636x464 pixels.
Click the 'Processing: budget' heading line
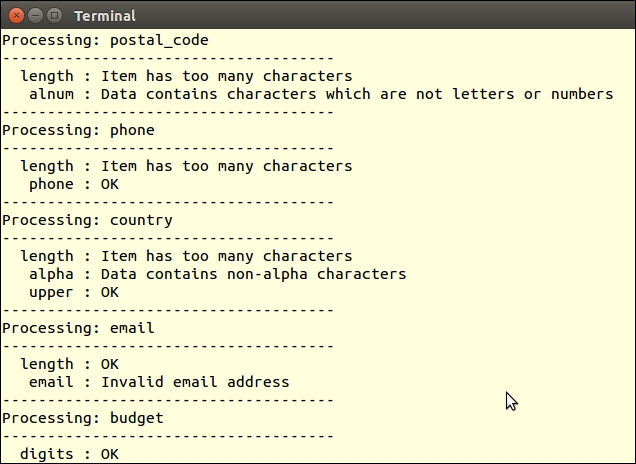tap(83, 418)
